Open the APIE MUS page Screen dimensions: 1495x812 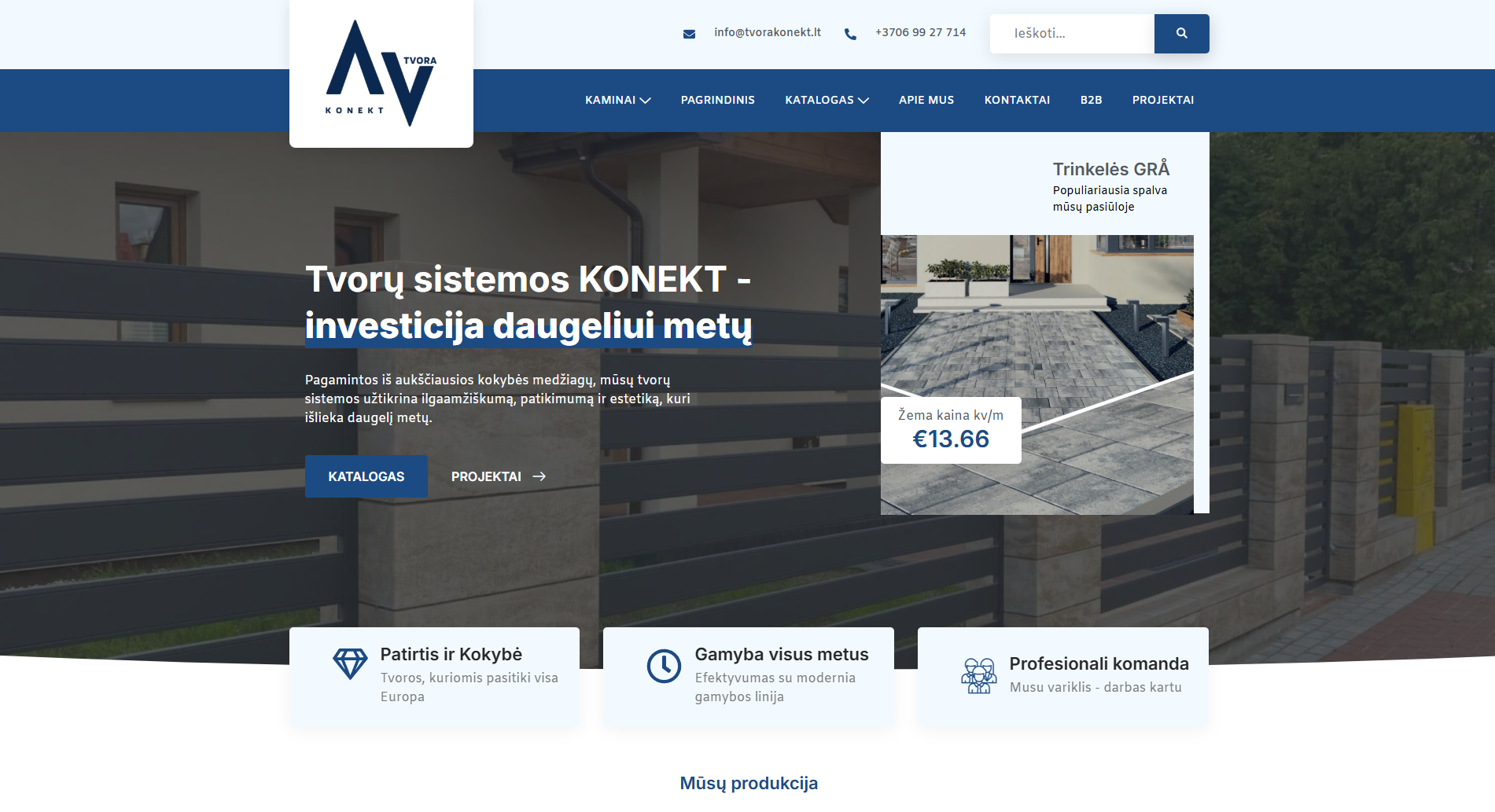click(x=926, y=100)
